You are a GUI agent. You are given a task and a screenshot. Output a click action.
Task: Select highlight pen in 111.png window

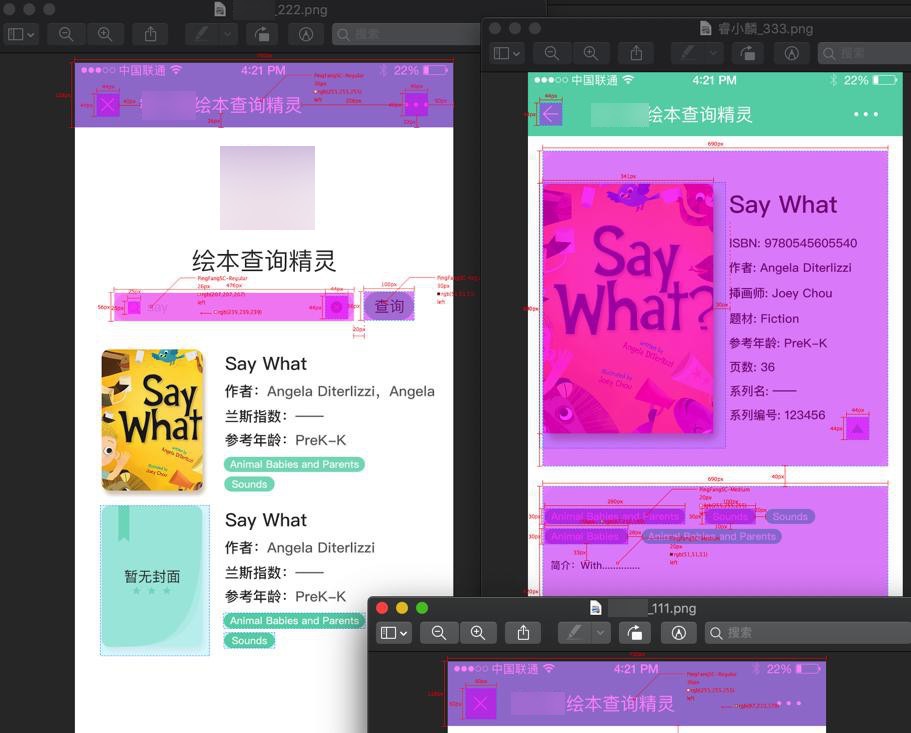575,633
